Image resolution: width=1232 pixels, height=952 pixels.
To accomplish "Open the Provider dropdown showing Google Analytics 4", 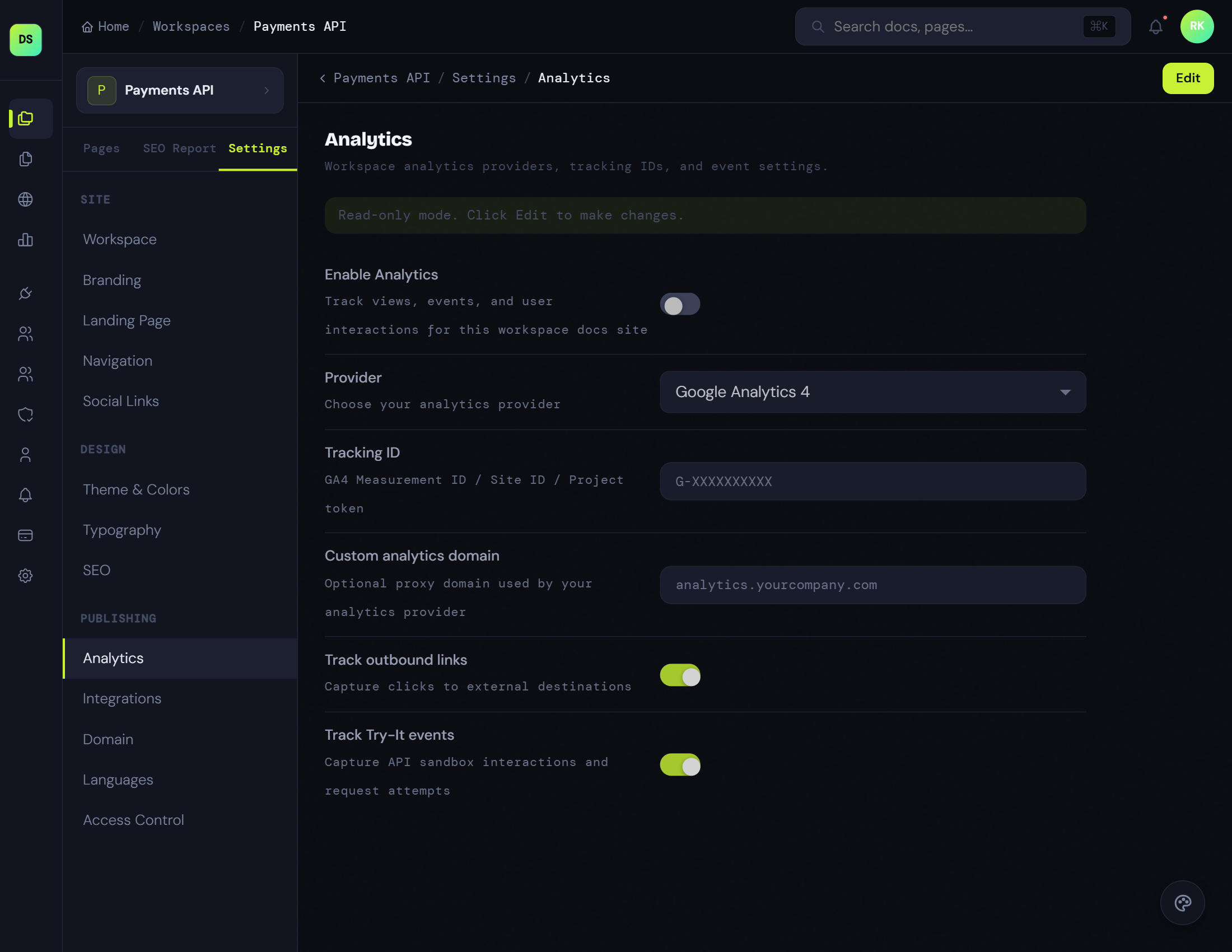I will point(872,392).
